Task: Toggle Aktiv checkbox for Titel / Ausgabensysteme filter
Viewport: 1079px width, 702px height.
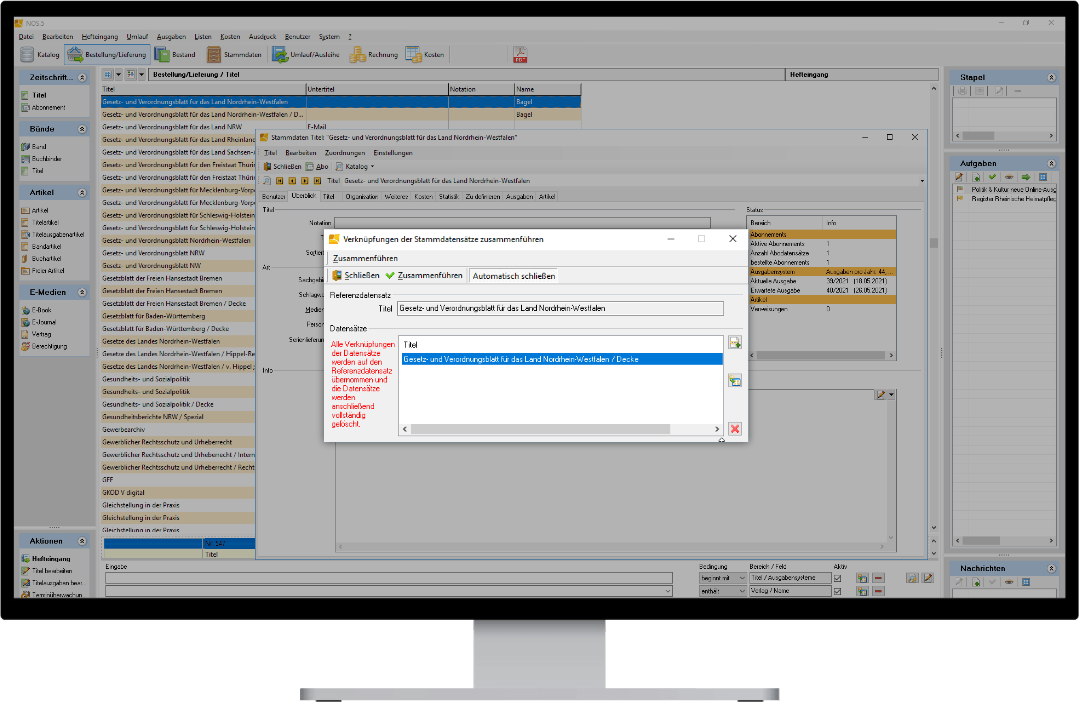Action: [x=837, y=578]
